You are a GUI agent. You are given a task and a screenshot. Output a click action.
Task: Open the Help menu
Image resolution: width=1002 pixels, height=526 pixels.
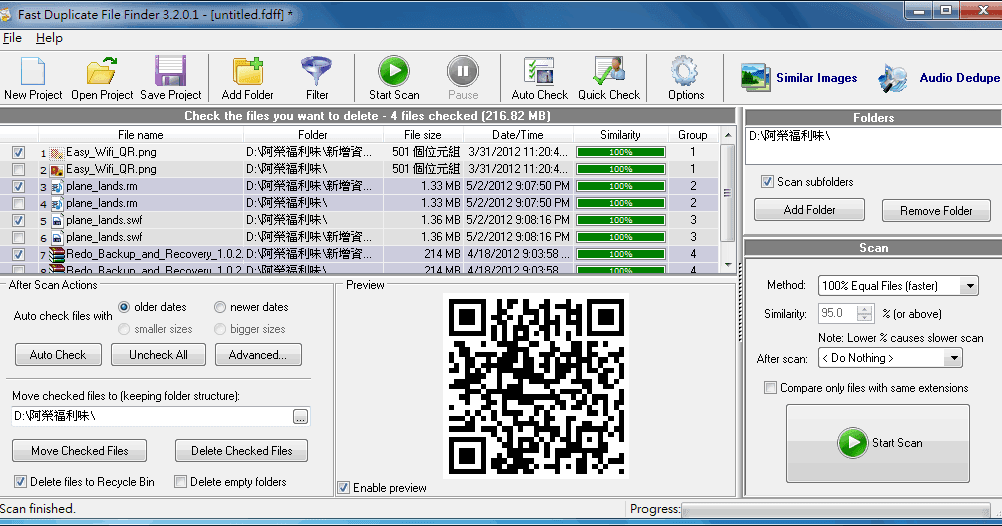point(49,38)
